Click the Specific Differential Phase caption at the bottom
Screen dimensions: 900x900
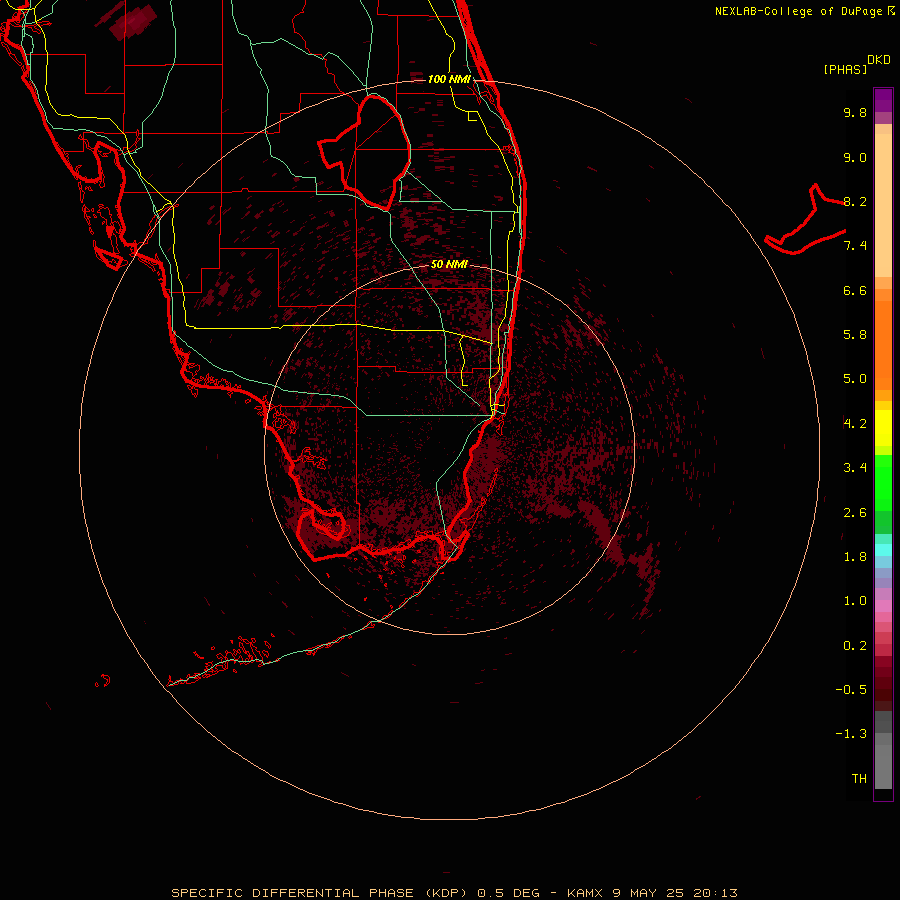click(x=454, y=893)
